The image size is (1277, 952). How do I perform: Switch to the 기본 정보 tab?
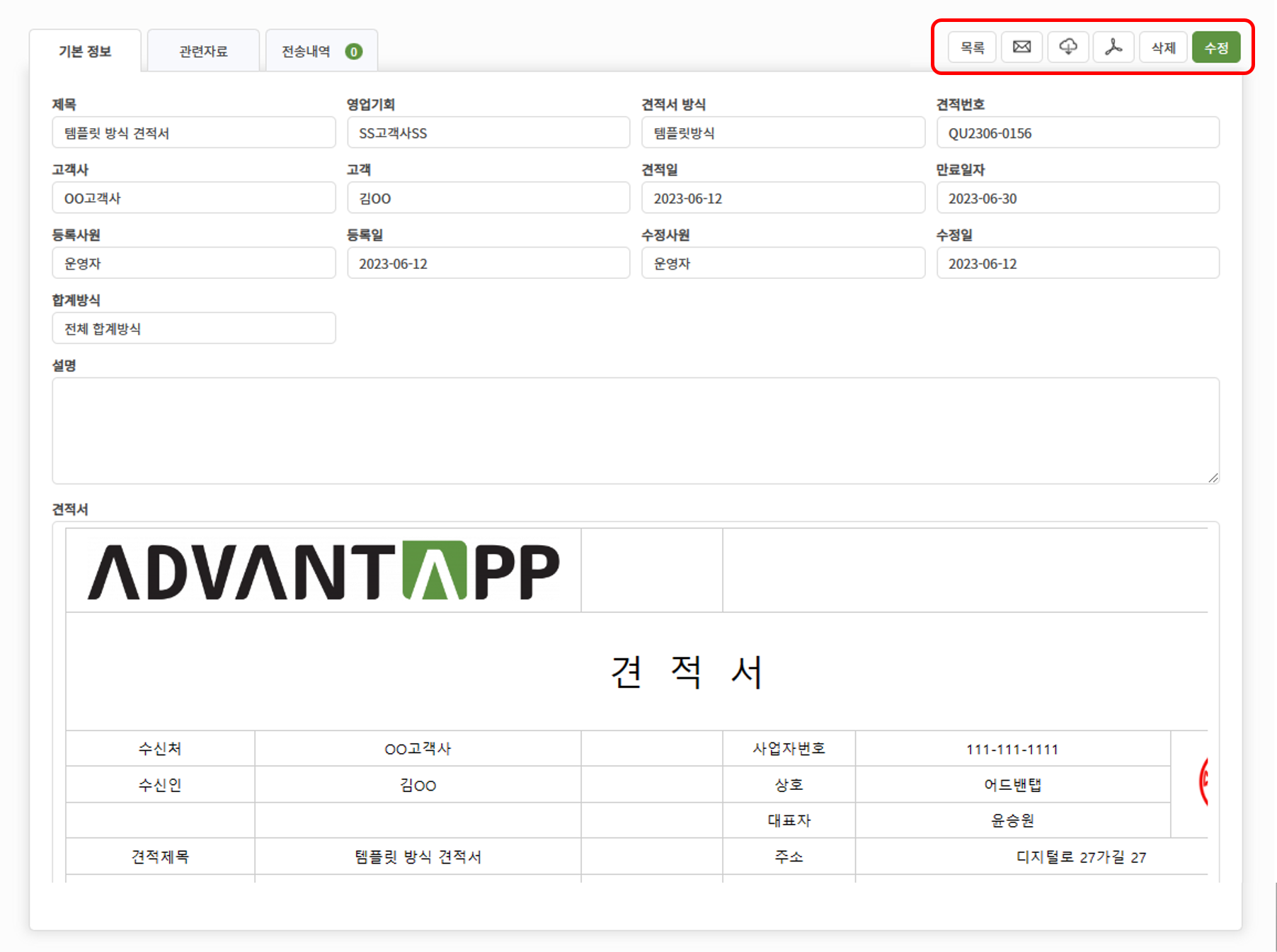[x=85, y=51]
